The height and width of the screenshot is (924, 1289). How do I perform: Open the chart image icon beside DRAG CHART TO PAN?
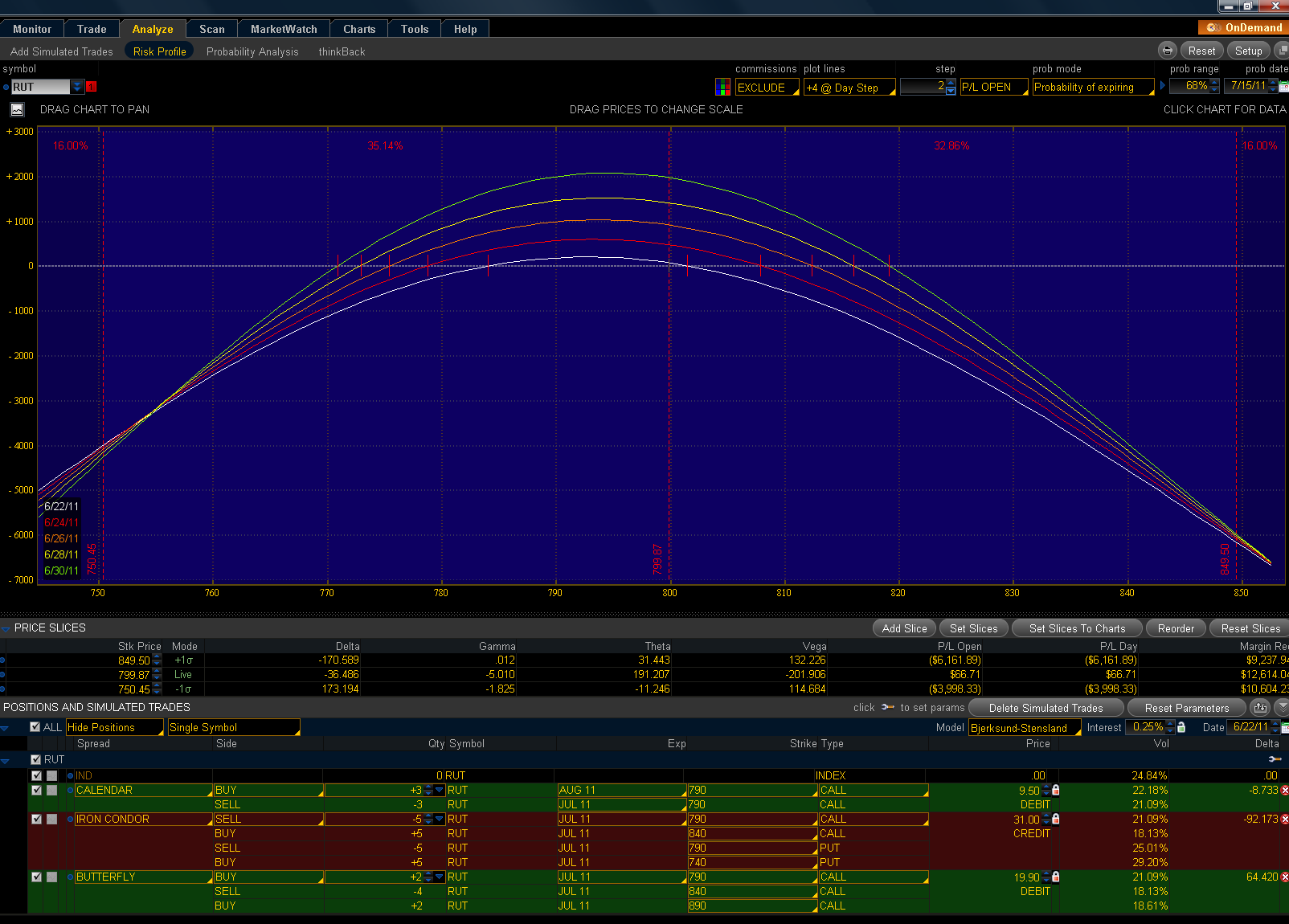tap(17, 109)
